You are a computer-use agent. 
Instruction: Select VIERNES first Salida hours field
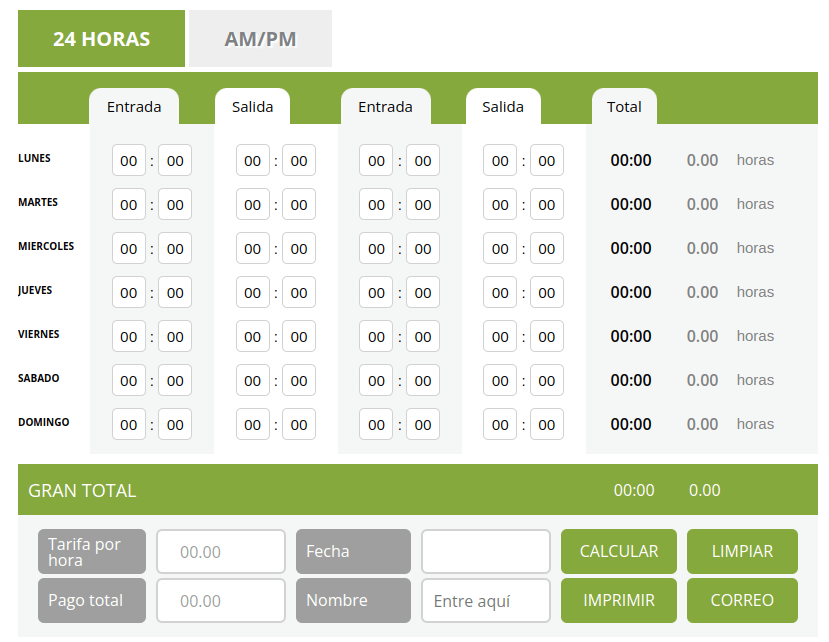click(252, 336)
